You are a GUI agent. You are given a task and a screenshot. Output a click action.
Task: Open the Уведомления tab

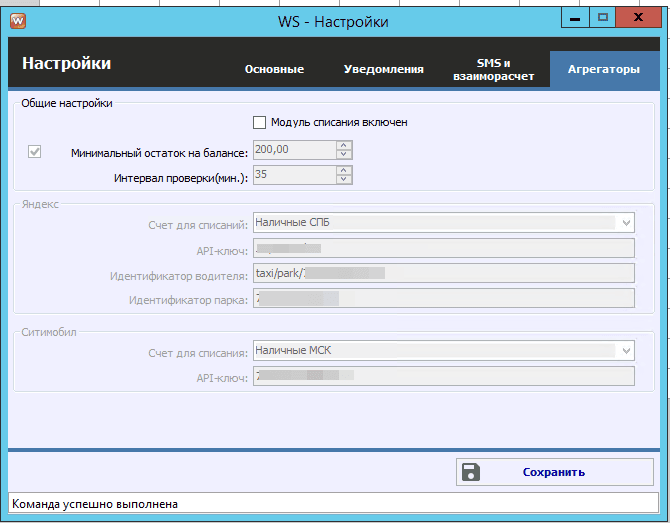pyautogui.click(x=384, y=70)
